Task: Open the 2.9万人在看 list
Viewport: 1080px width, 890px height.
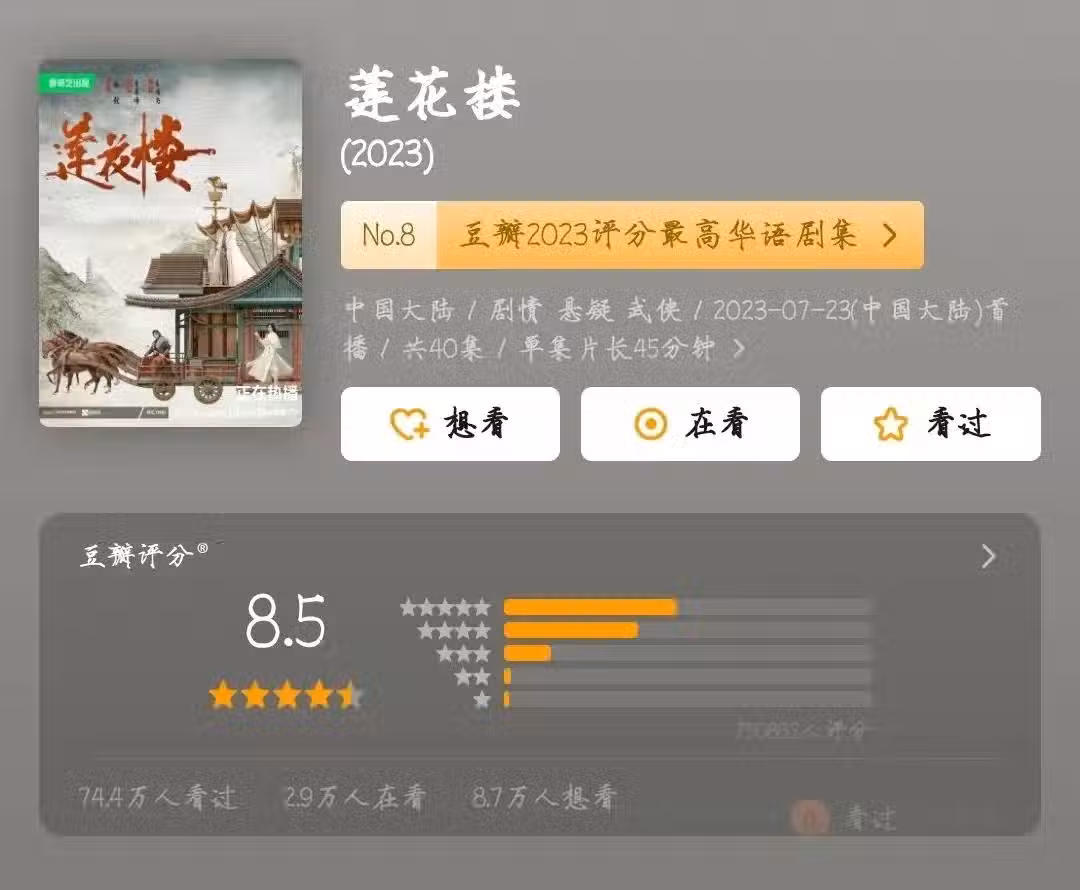Action: [x=355, y=797]
